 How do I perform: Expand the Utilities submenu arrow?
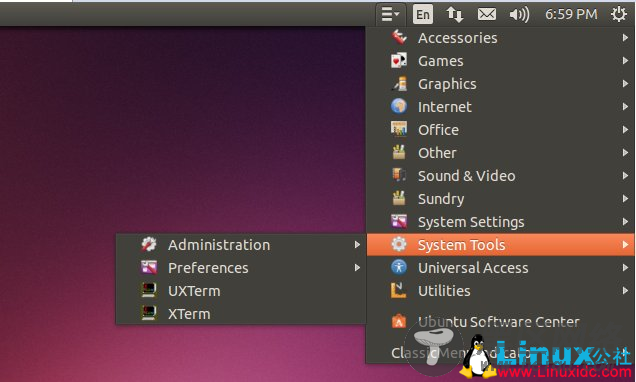pyautogui.click(x=625, y=290)
